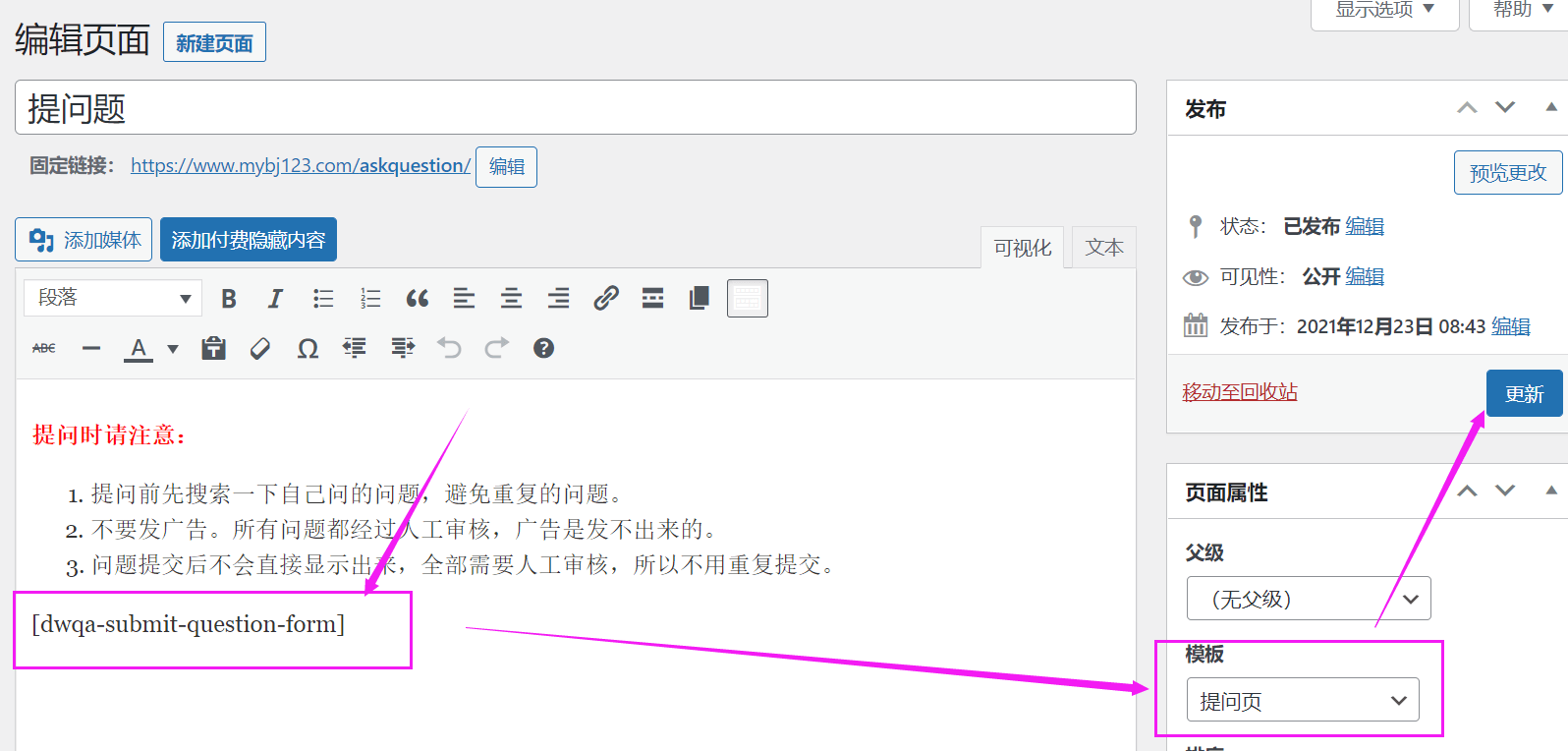Click 编辑 button beside the permalink
This screenshot has height=751, width=1568.
tap(507, 166)
